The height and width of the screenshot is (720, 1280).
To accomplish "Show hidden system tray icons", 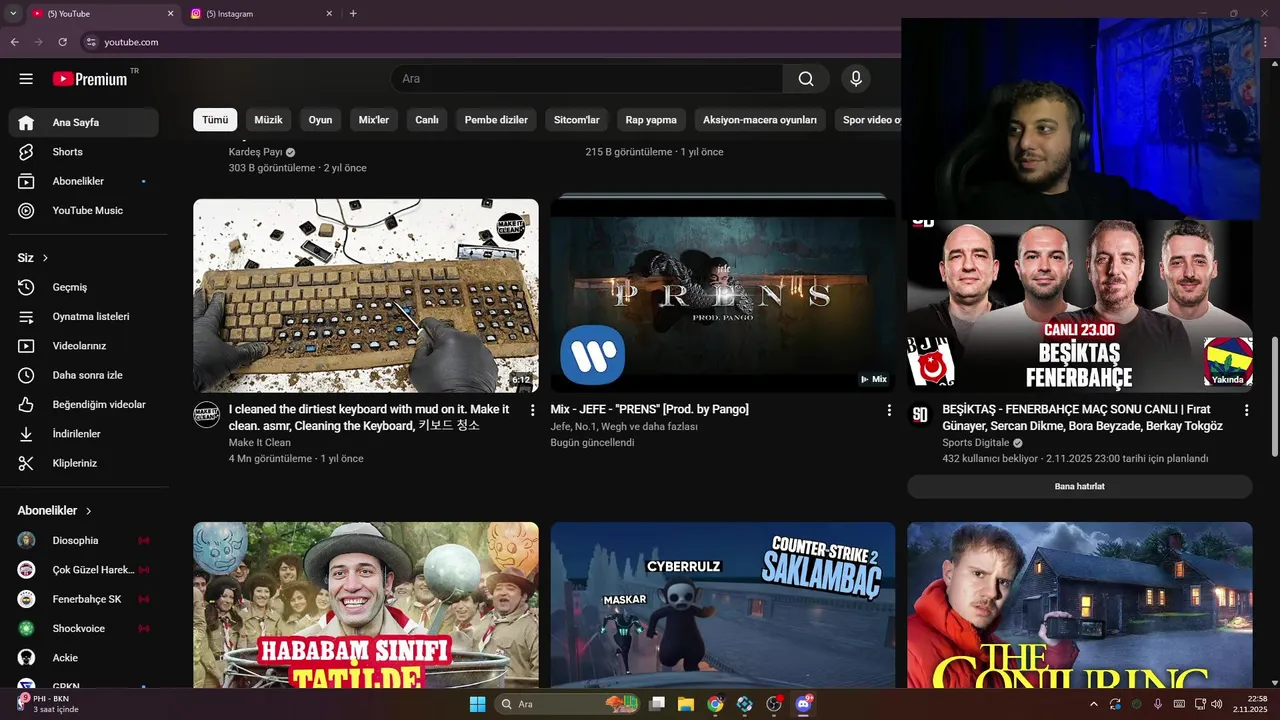I will pyautogui.click(x=1093, y=704).
